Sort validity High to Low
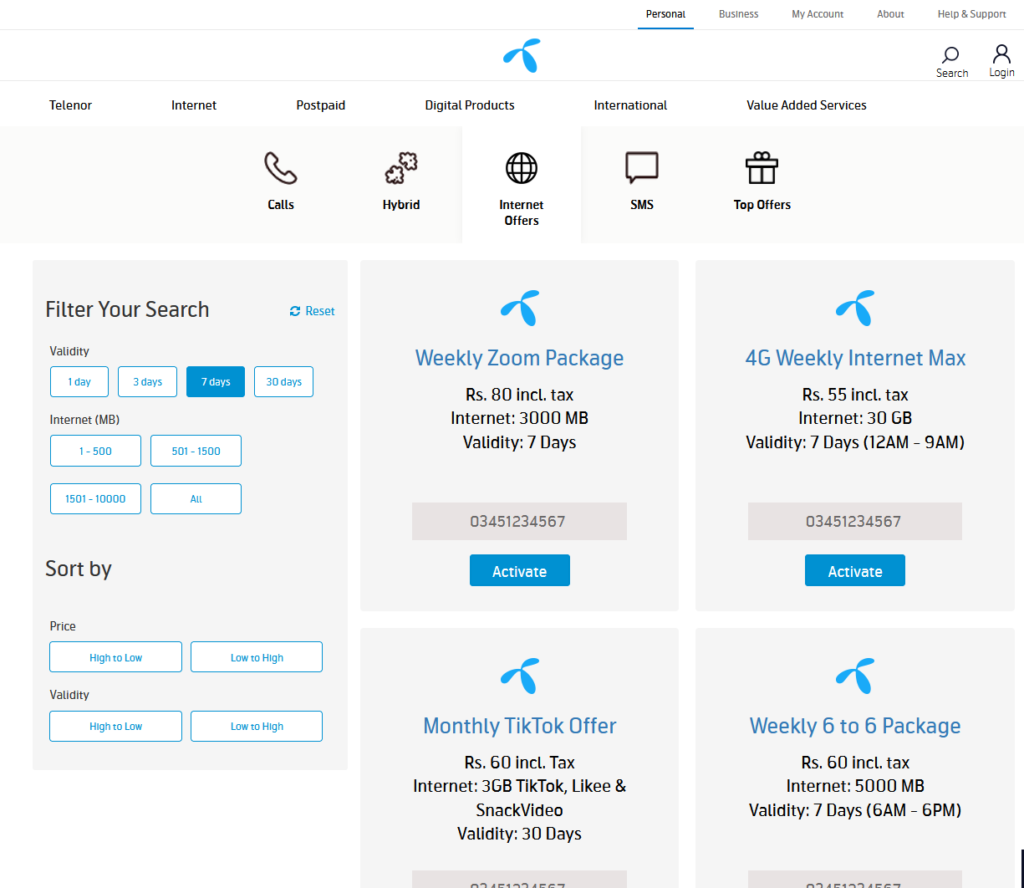This screenshot has width=1024, height=888. pyautogui.click(x=116, y=727)
